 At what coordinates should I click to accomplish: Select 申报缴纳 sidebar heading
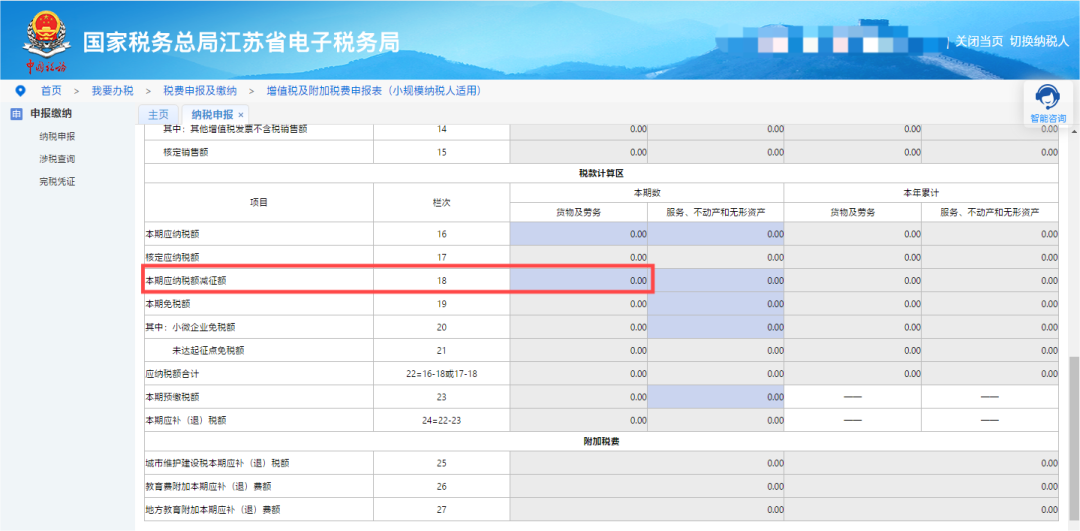point(52,114)
